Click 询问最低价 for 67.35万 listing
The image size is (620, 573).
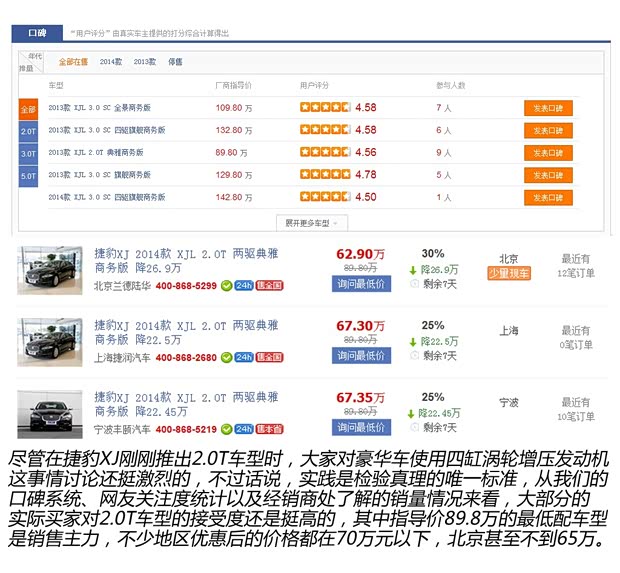(361, 427)
